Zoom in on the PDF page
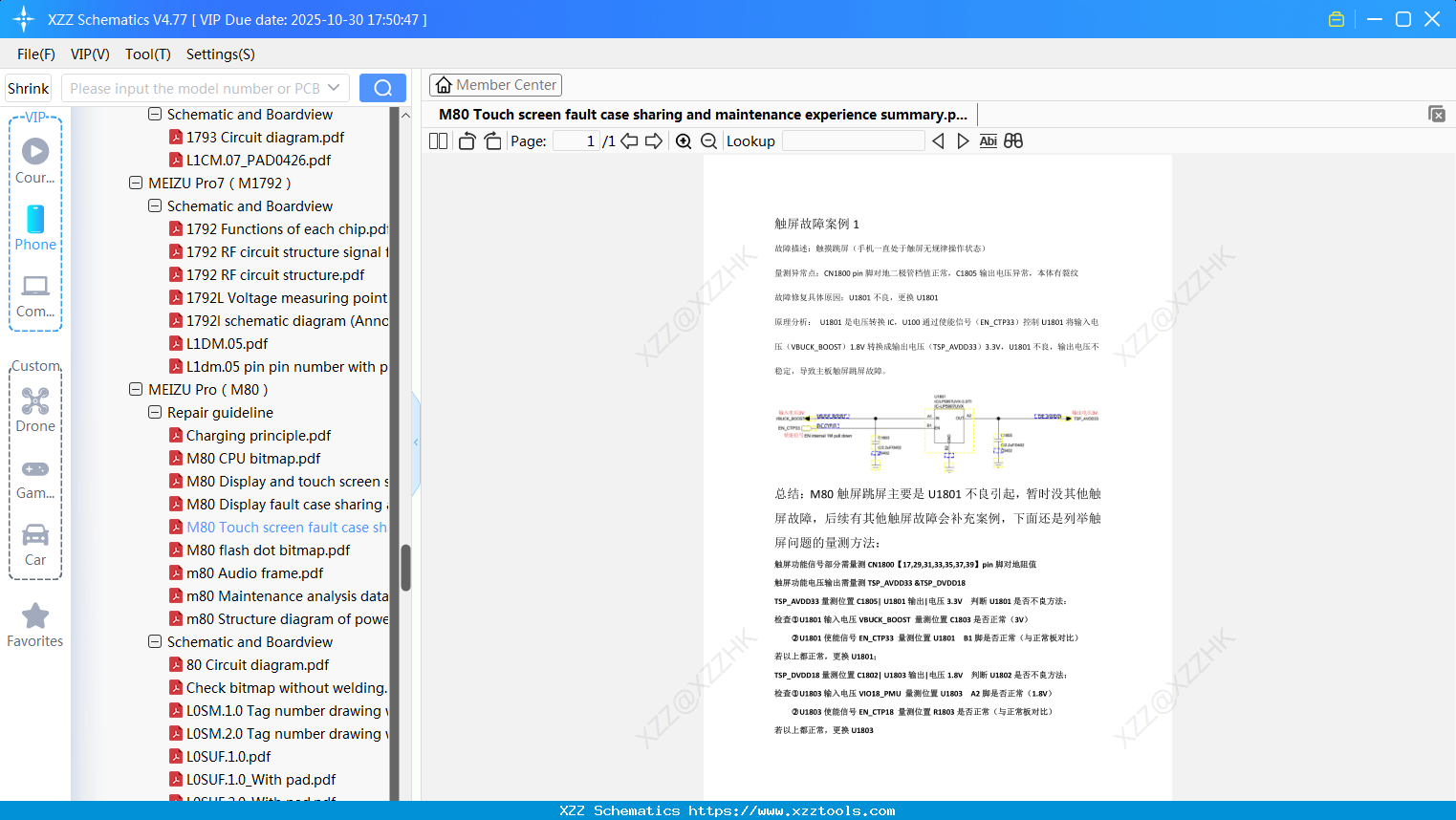 (684, 140)
